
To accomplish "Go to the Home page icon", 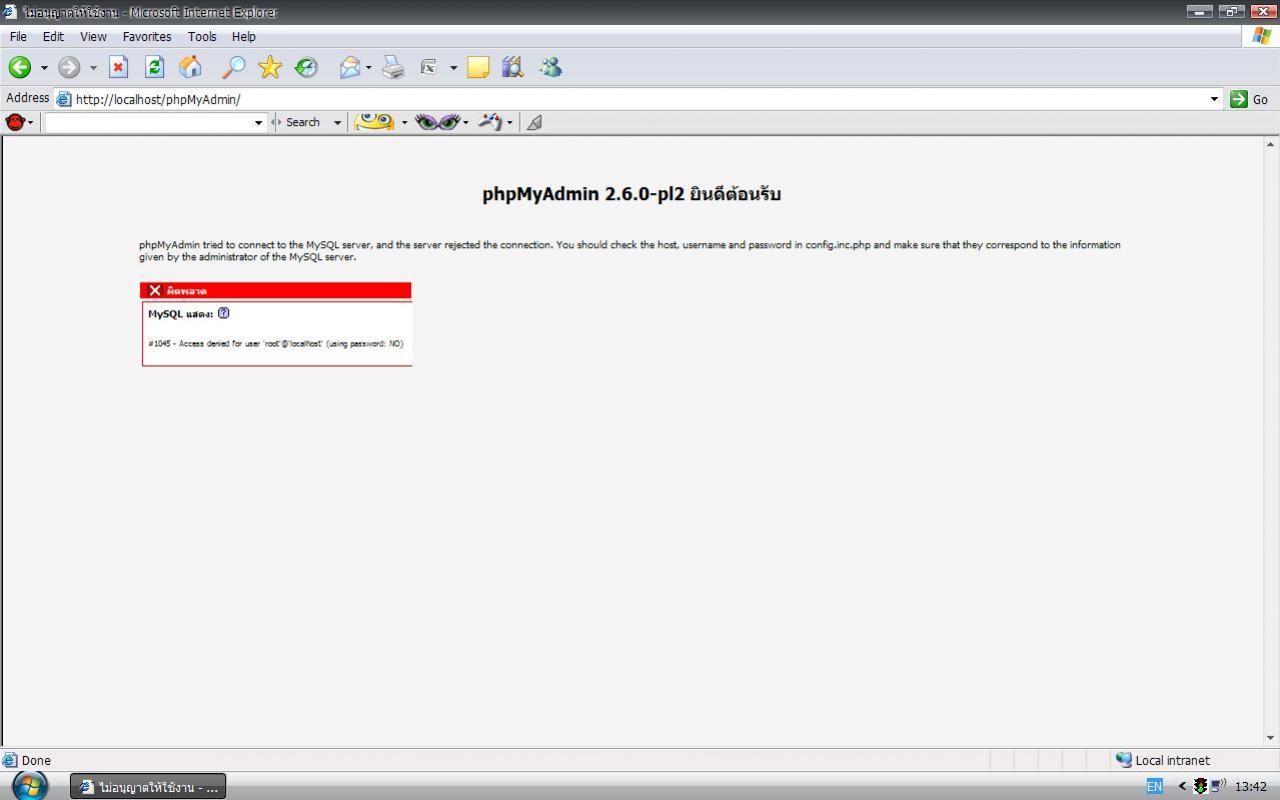I will click(190, 67).
